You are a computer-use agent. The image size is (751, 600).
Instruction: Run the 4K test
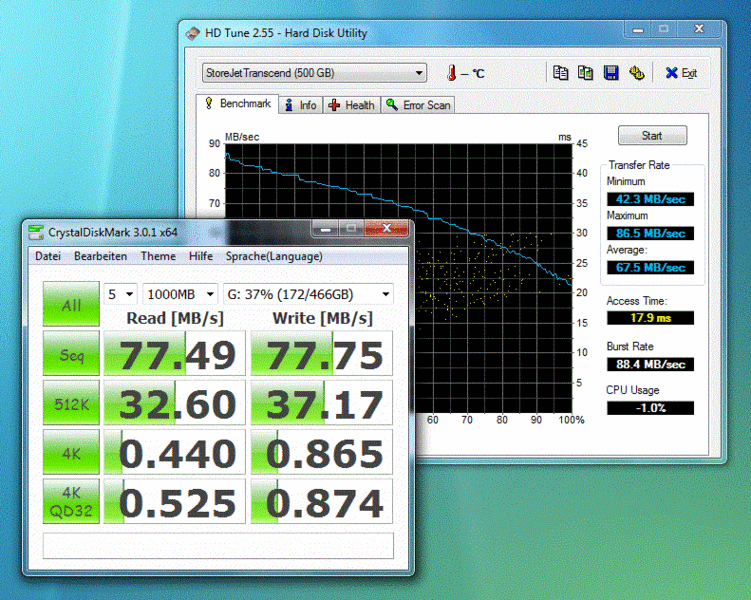tap(71, 452)
